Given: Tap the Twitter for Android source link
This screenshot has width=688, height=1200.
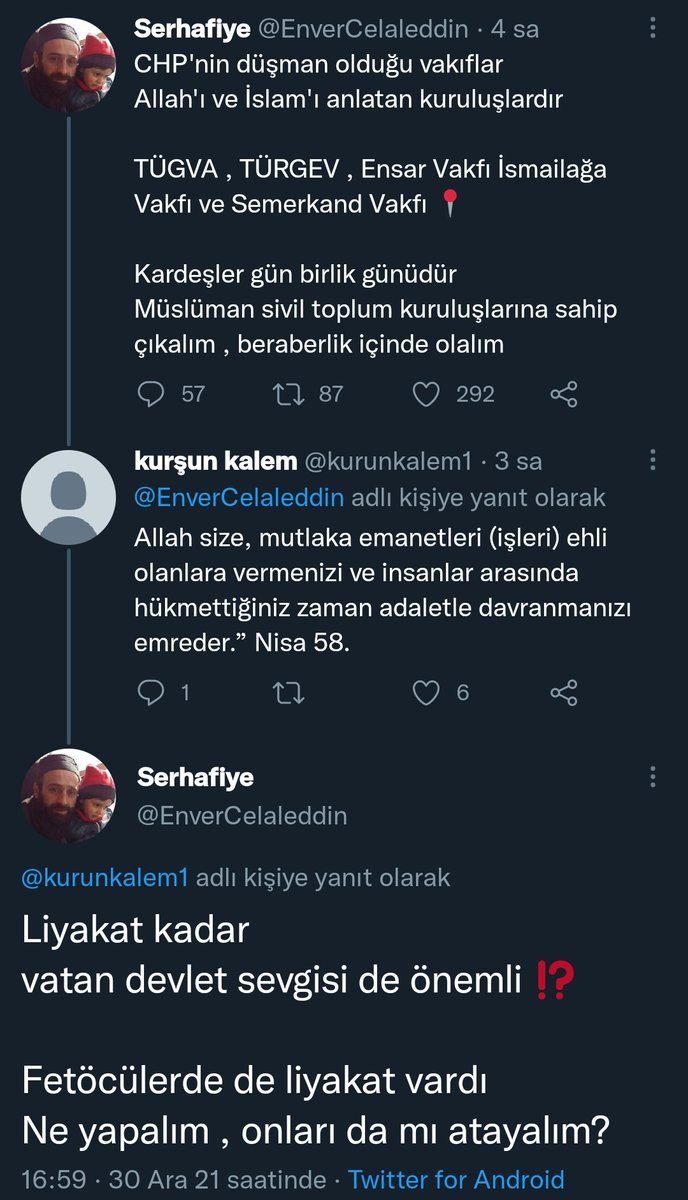Looking at the screenshot, I should pyautogui.click(x=456, y=1180).
